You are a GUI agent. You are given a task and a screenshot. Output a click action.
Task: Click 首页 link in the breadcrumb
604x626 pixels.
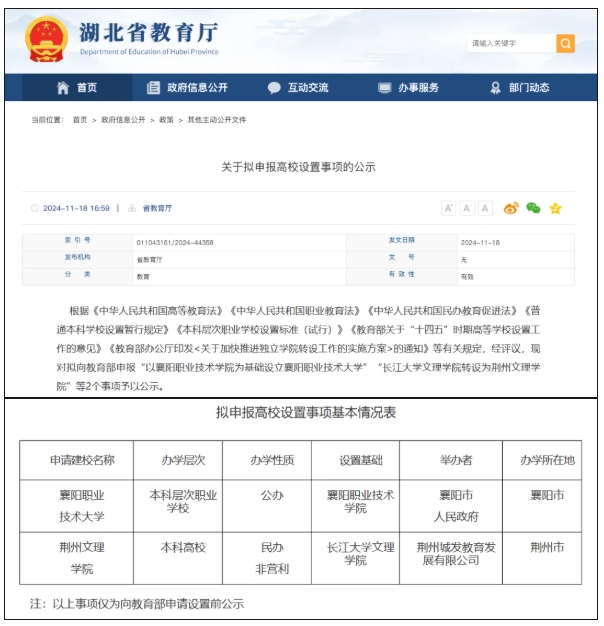tap(79, 120)
